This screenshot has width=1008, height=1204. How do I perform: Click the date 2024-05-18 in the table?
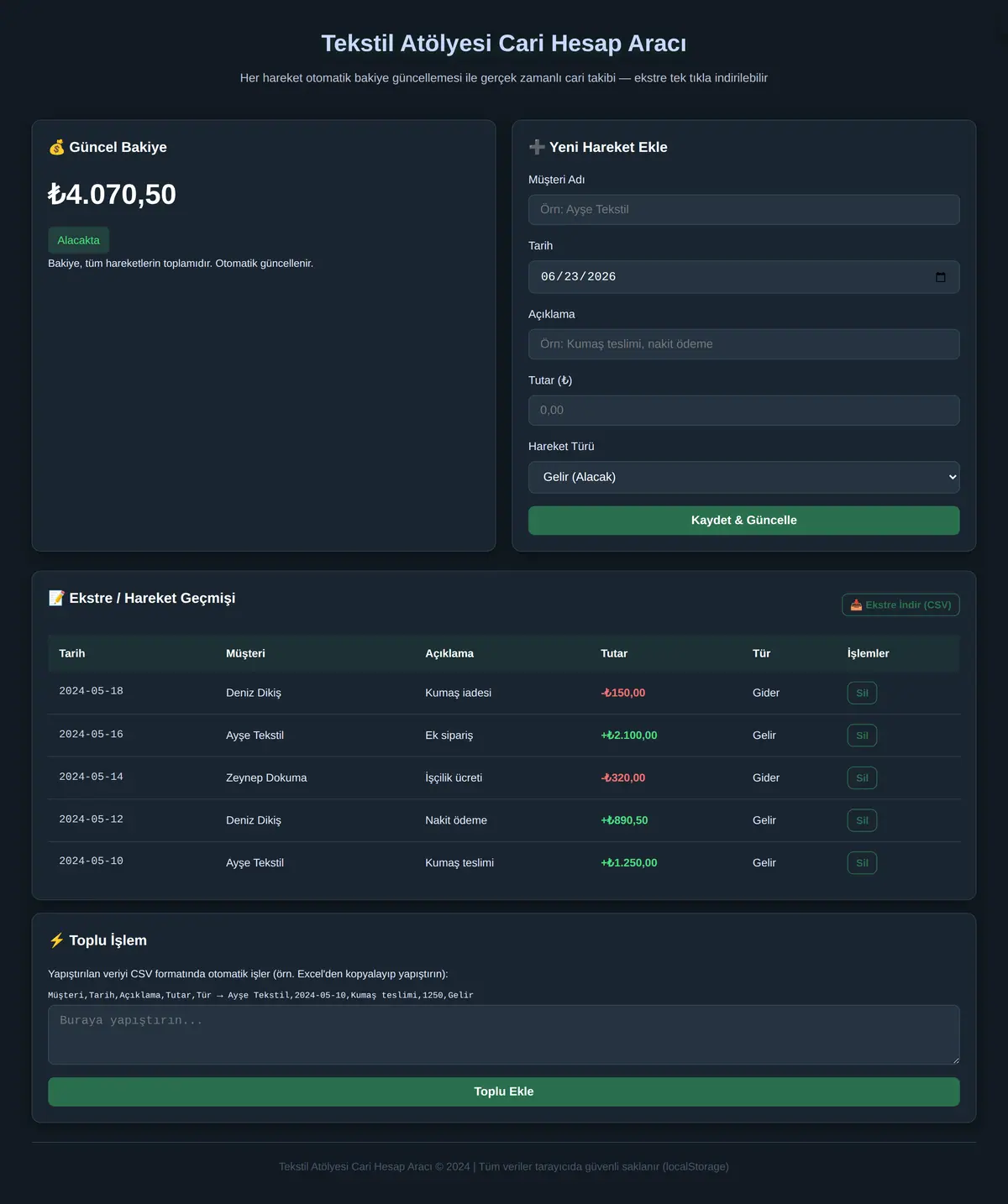[x=91, y=692]
